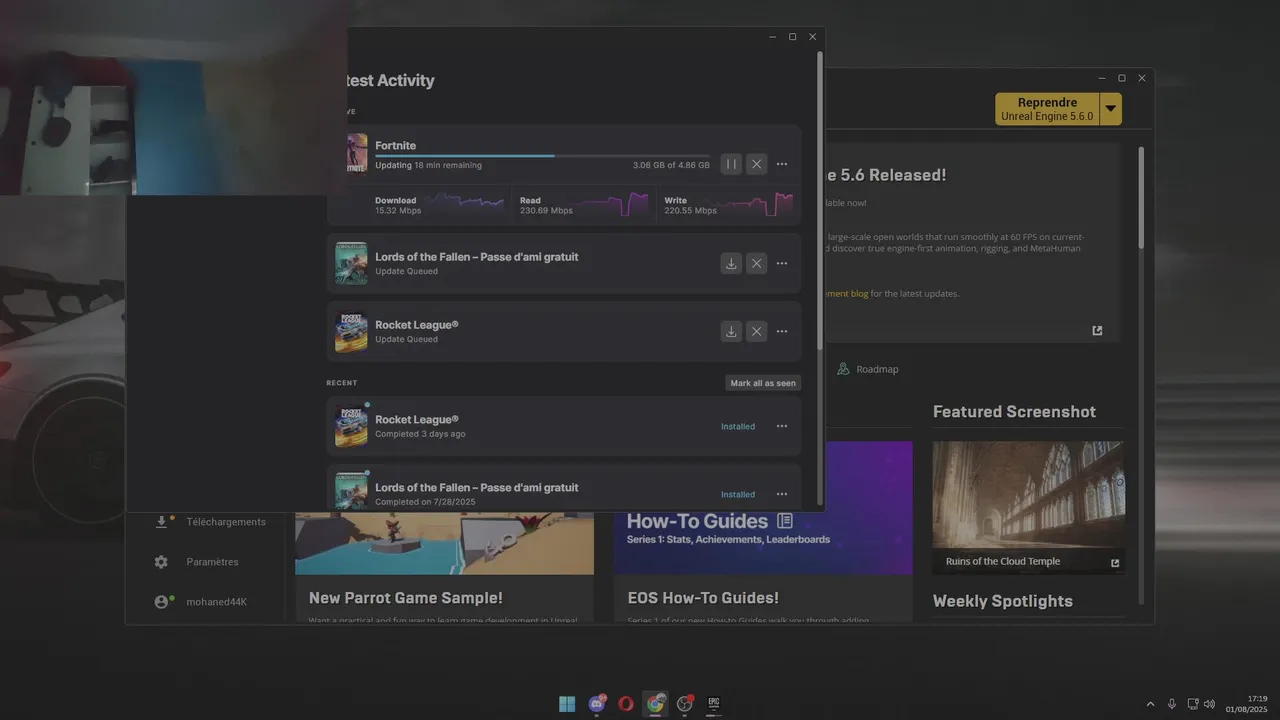Open the Roadmap link in launcher

(x=867, y=369)
